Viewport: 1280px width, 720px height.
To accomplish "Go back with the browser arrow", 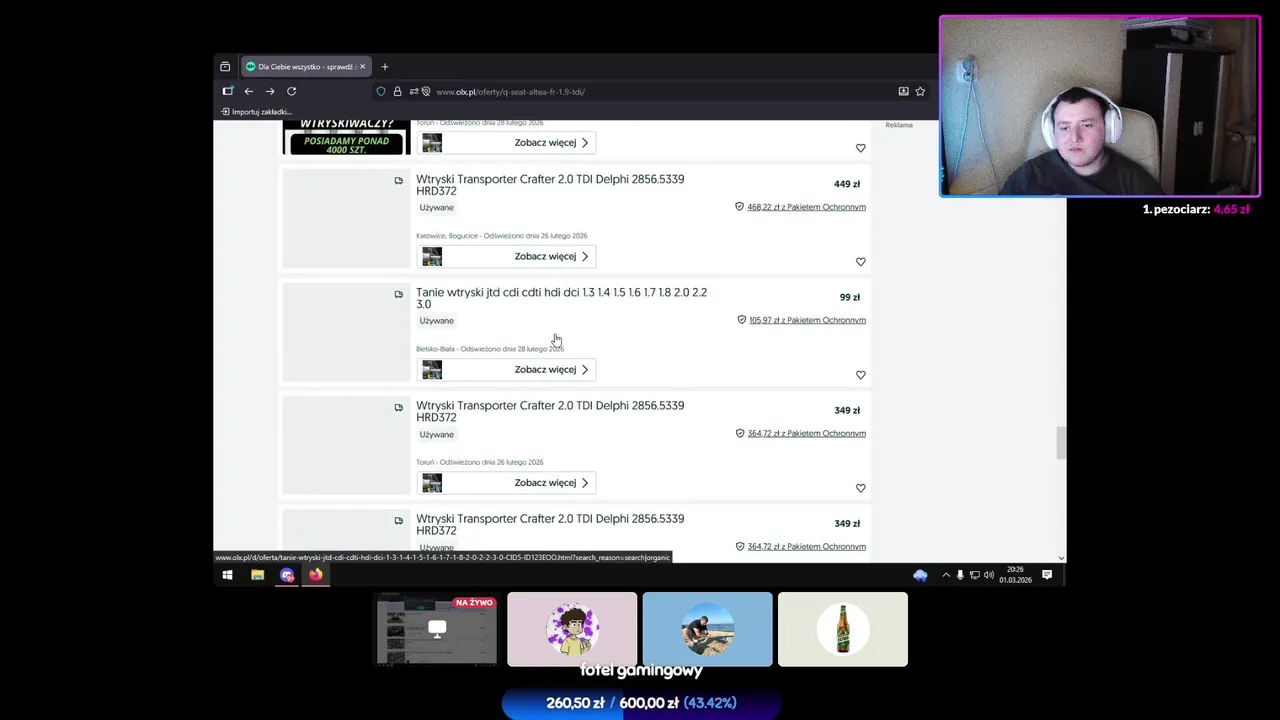I will pos(249,91).
